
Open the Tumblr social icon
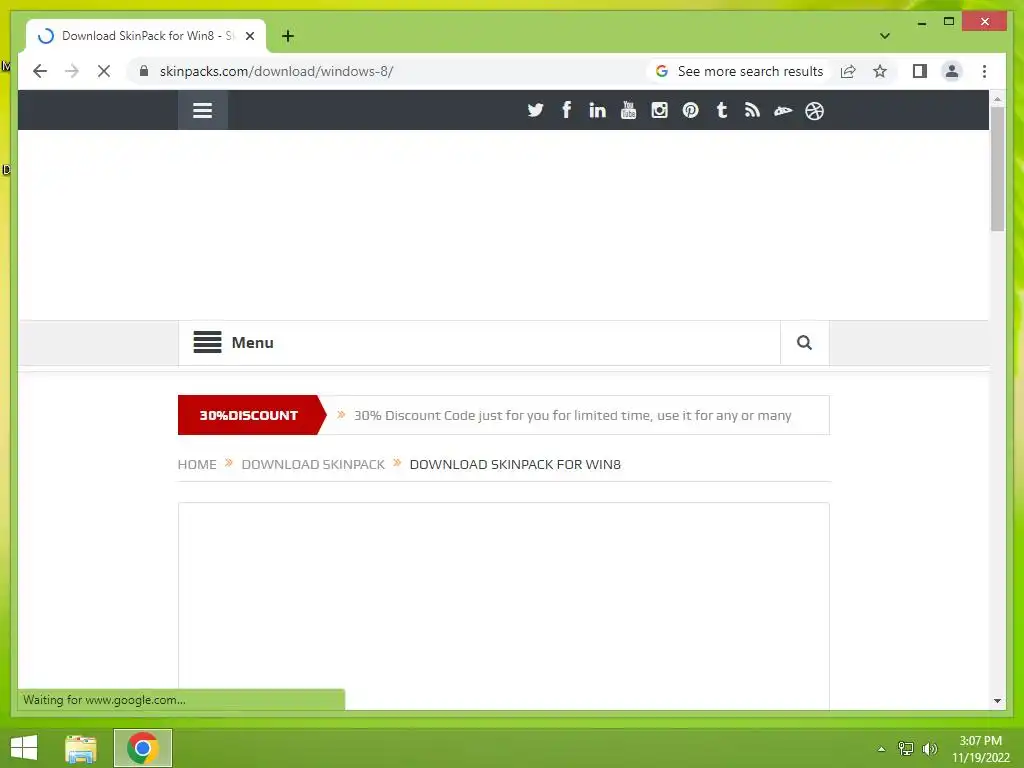722,110
